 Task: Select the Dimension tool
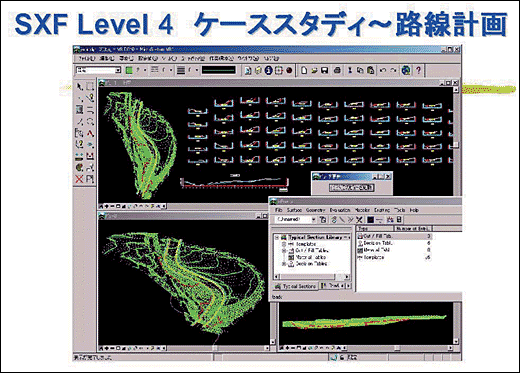click(90, 156)
